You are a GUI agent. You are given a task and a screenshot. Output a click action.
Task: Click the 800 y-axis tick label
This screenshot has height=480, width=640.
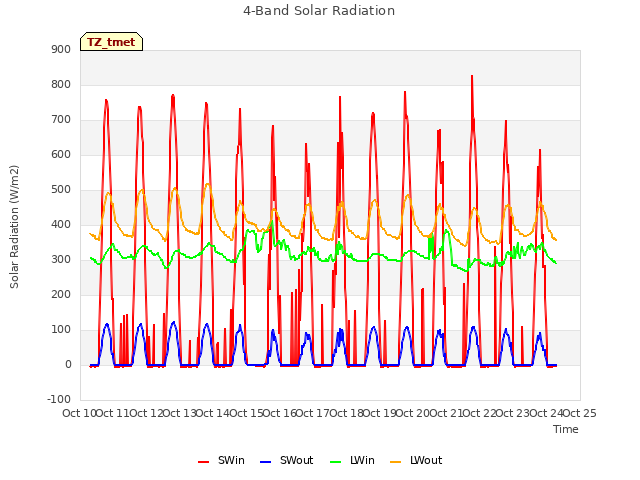(61, 84)
